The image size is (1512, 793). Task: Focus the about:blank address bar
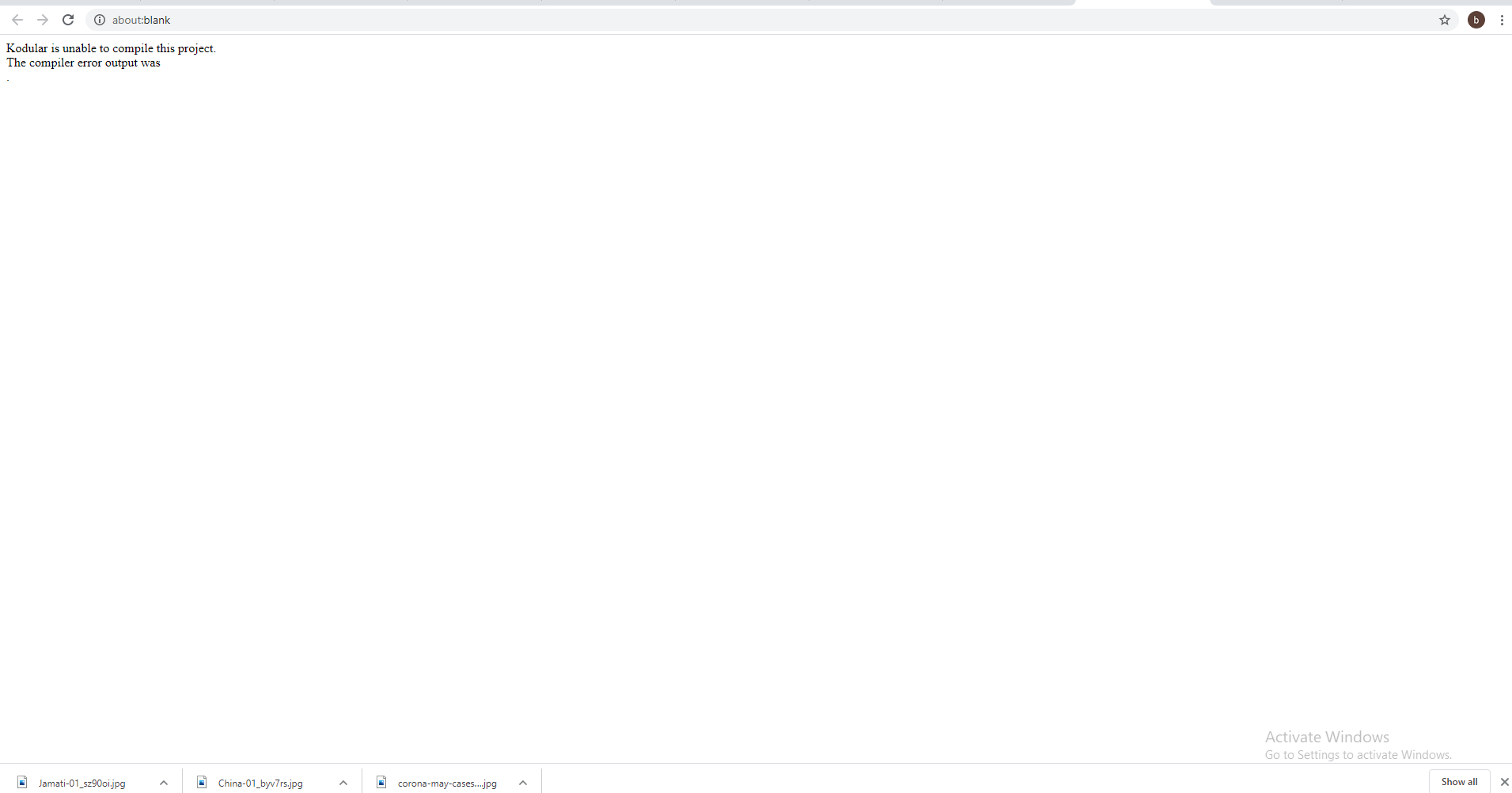click(712, 20)
